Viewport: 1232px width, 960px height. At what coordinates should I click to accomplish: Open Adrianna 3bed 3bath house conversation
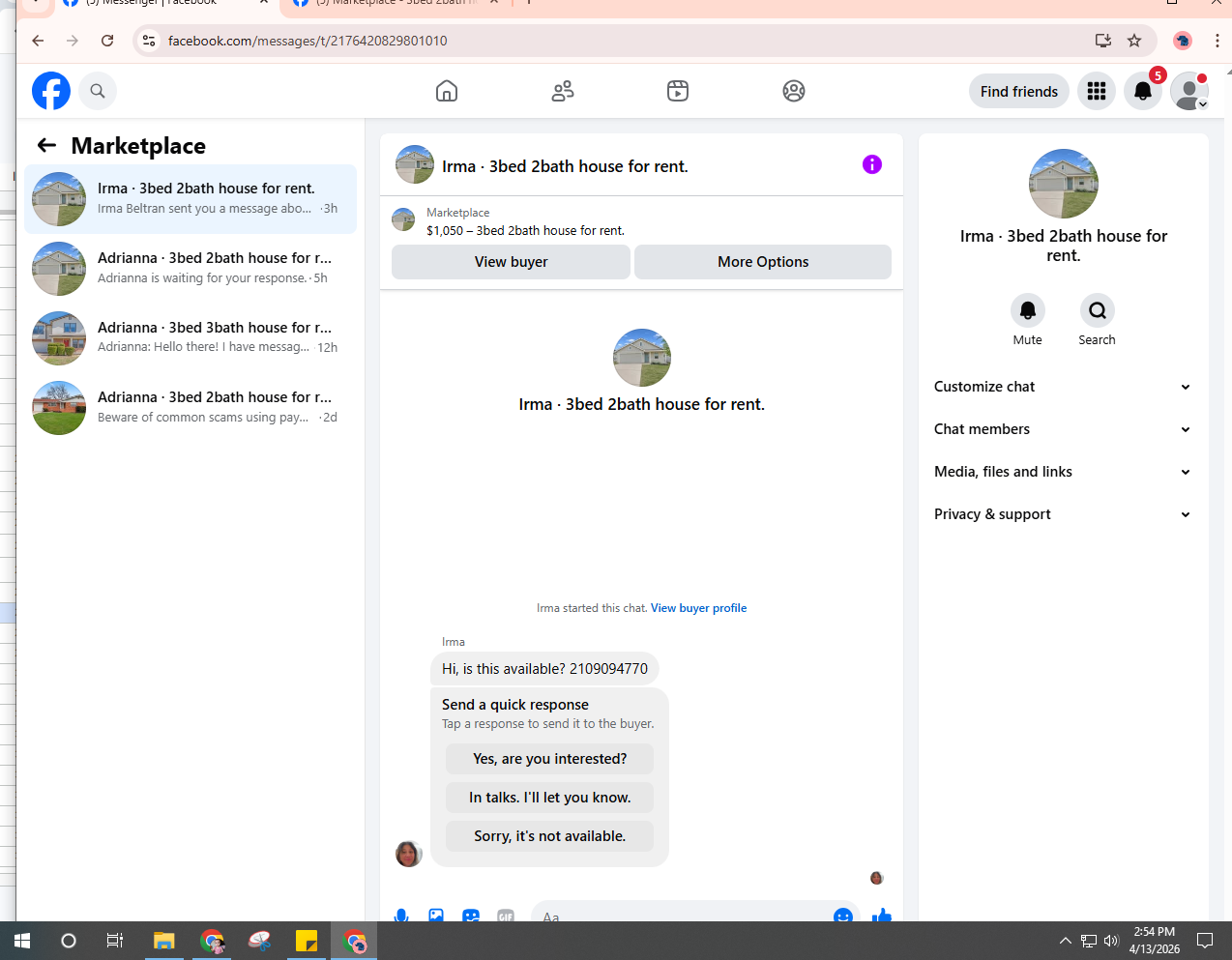tap(191, 338)
